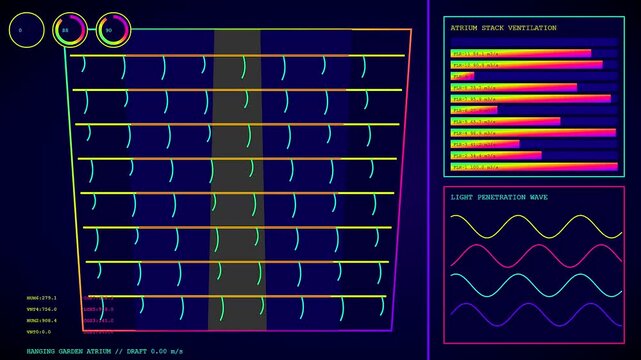Select the shortest FLR-9 ventilation bar
This screenshot has width=641, height=360.
462,76
